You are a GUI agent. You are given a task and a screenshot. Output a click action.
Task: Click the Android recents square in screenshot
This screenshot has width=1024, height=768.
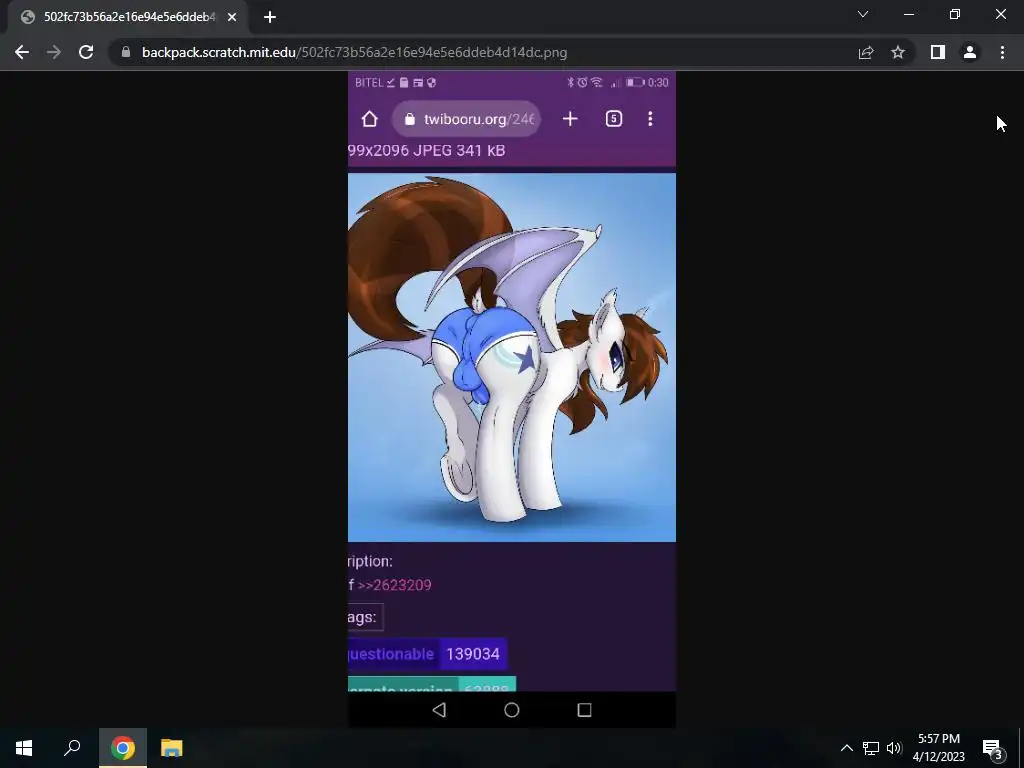pos(584,710)
